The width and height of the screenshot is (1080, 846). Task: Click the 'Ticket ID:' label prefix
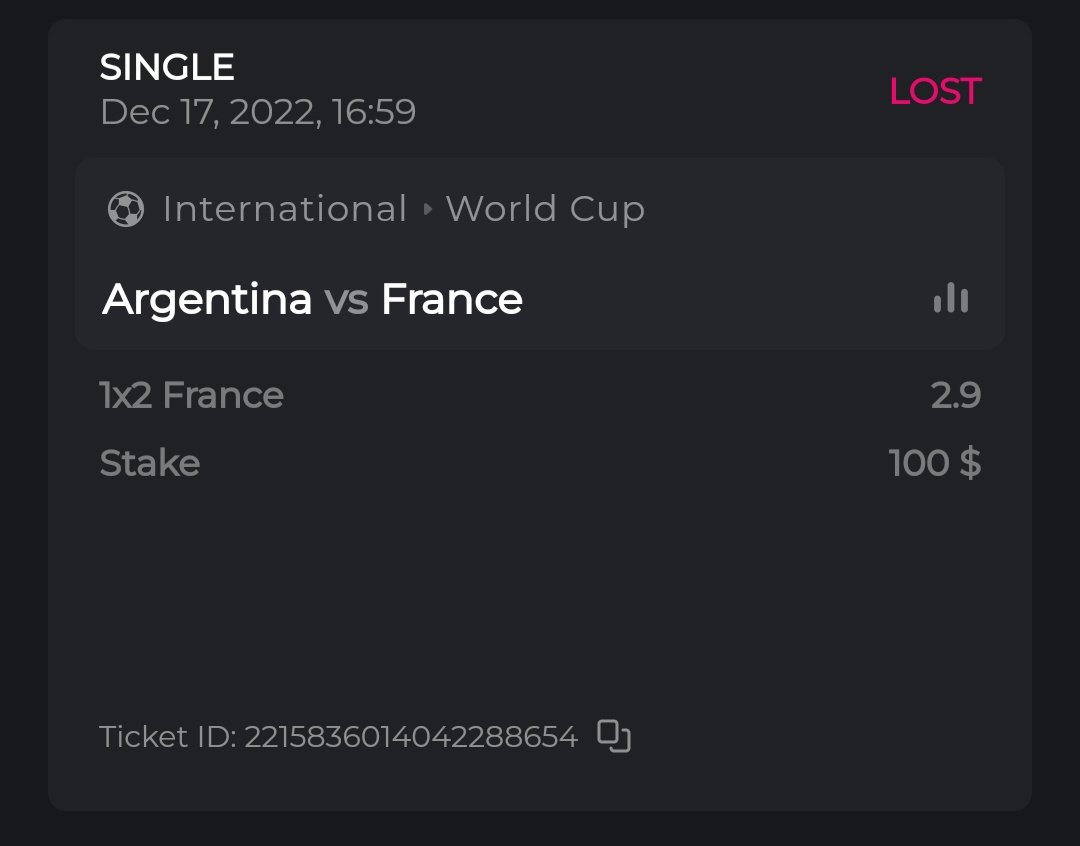point(168,737)
